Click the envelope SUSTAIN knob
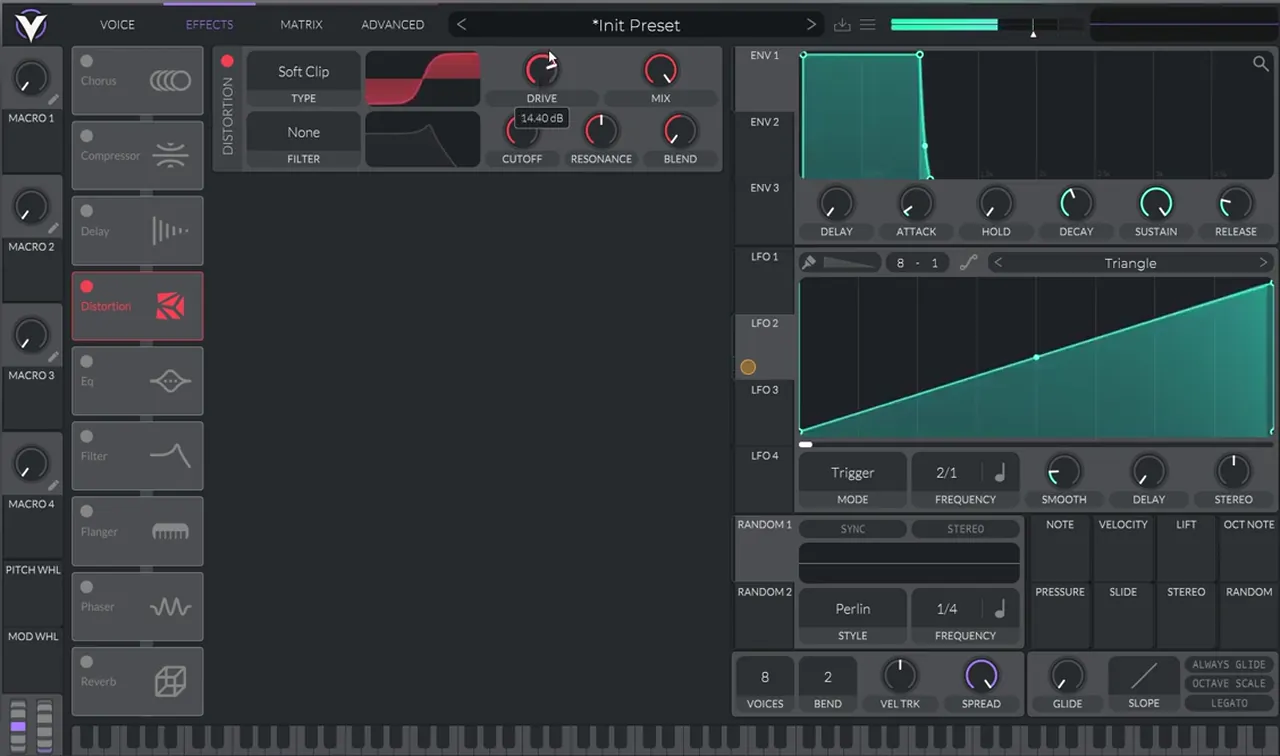1280x756 pixels. pos(1155,203)
